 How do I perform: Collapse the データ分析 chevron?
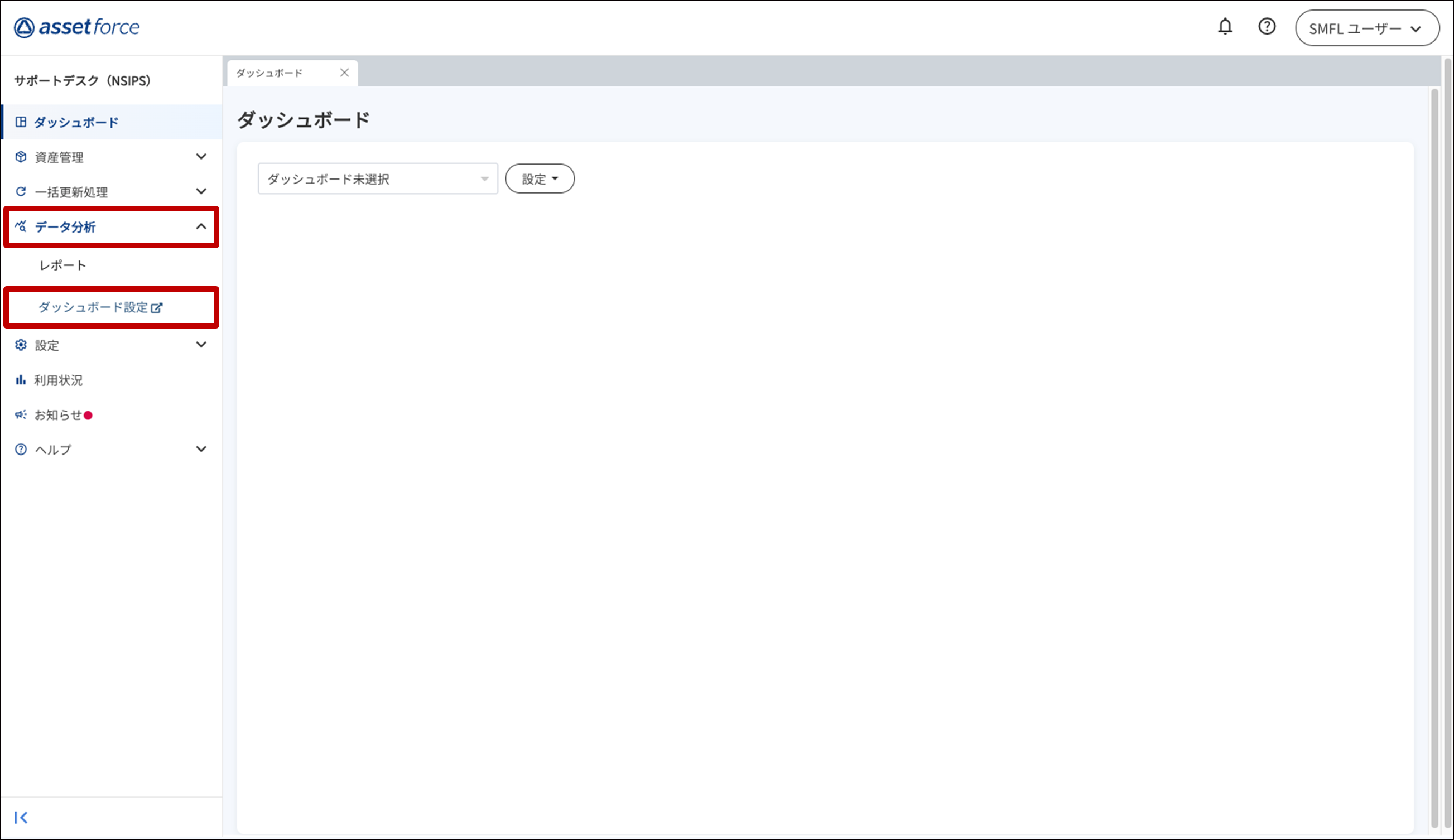click(x=201, y=226)
